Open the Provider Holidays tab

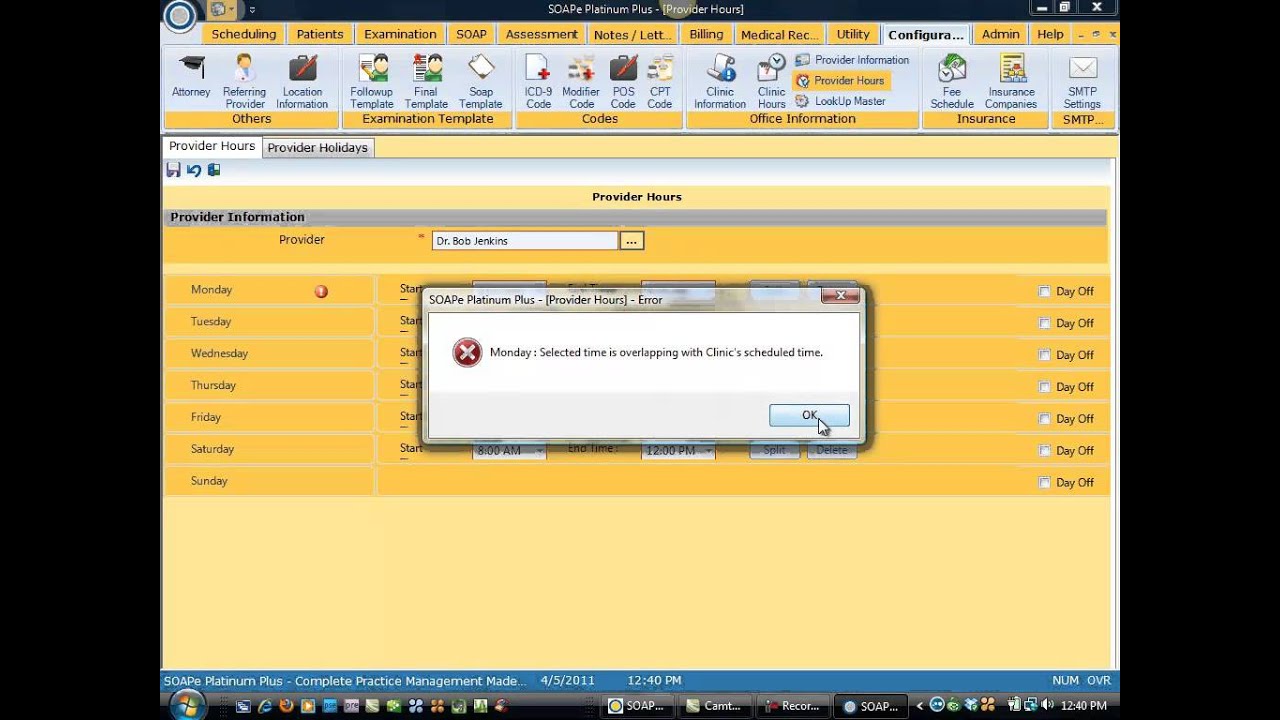[318, 148]
